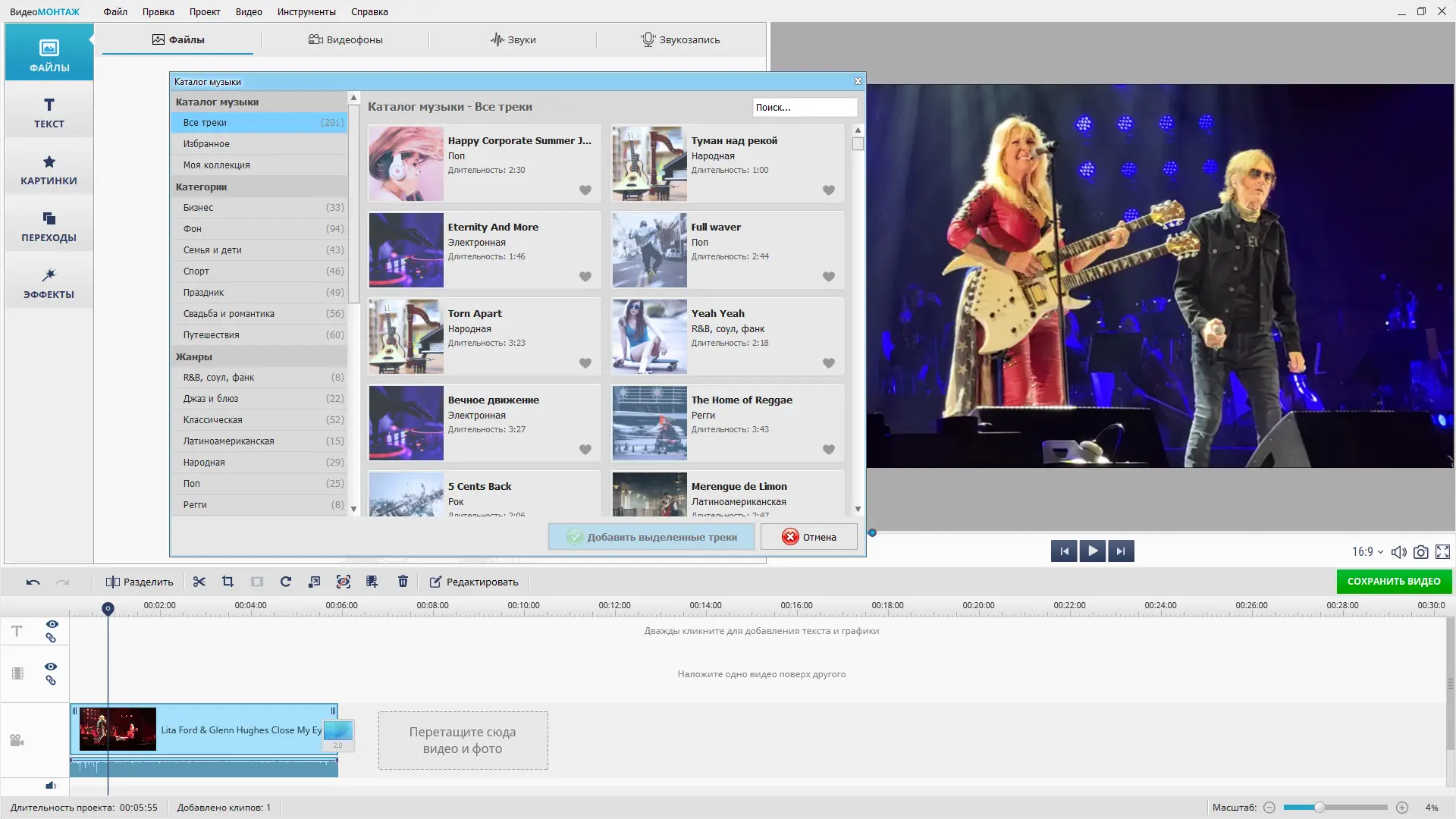Open the Инструменты menu
Screen dimensions: 1456x819
point(306,11)
